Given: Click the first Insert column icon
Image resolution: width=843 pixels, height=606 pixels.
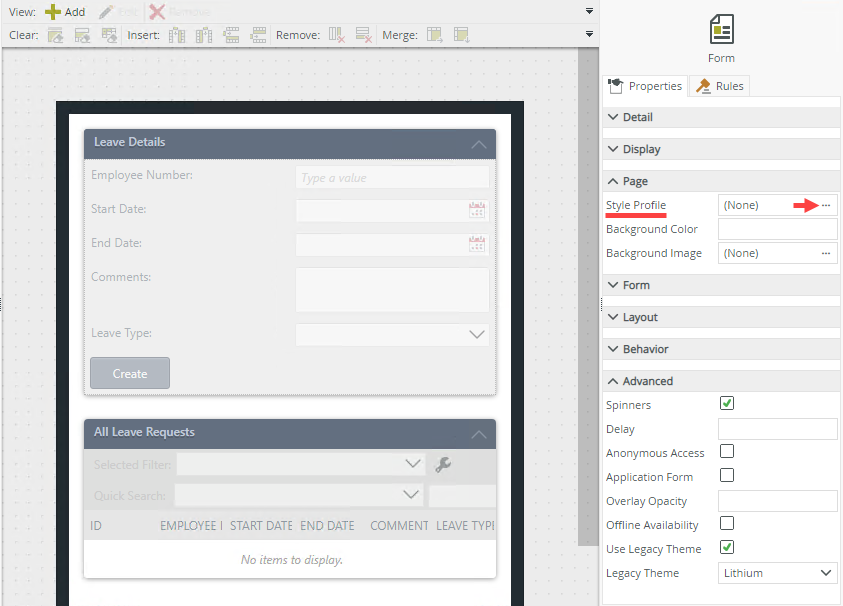Looking at the screenshot, I should pyautogui.click(x=177, y=35).
